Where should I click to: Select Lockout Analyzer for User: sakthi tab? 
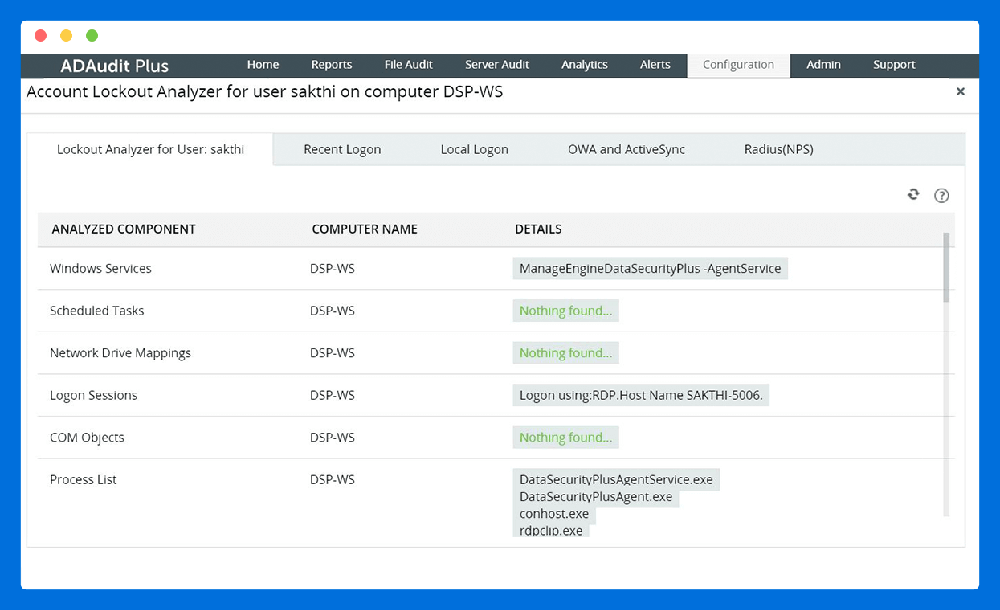click(150, 149)
